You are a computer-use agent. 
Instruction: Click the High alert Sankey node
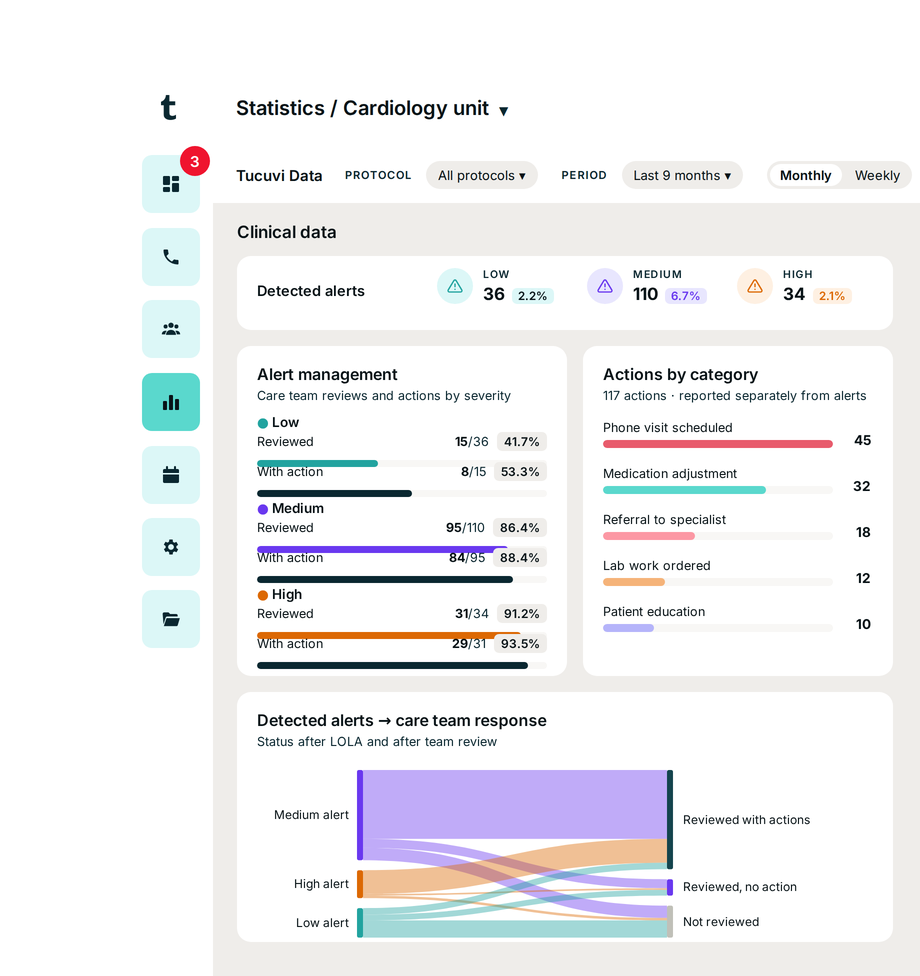(360, 884)
